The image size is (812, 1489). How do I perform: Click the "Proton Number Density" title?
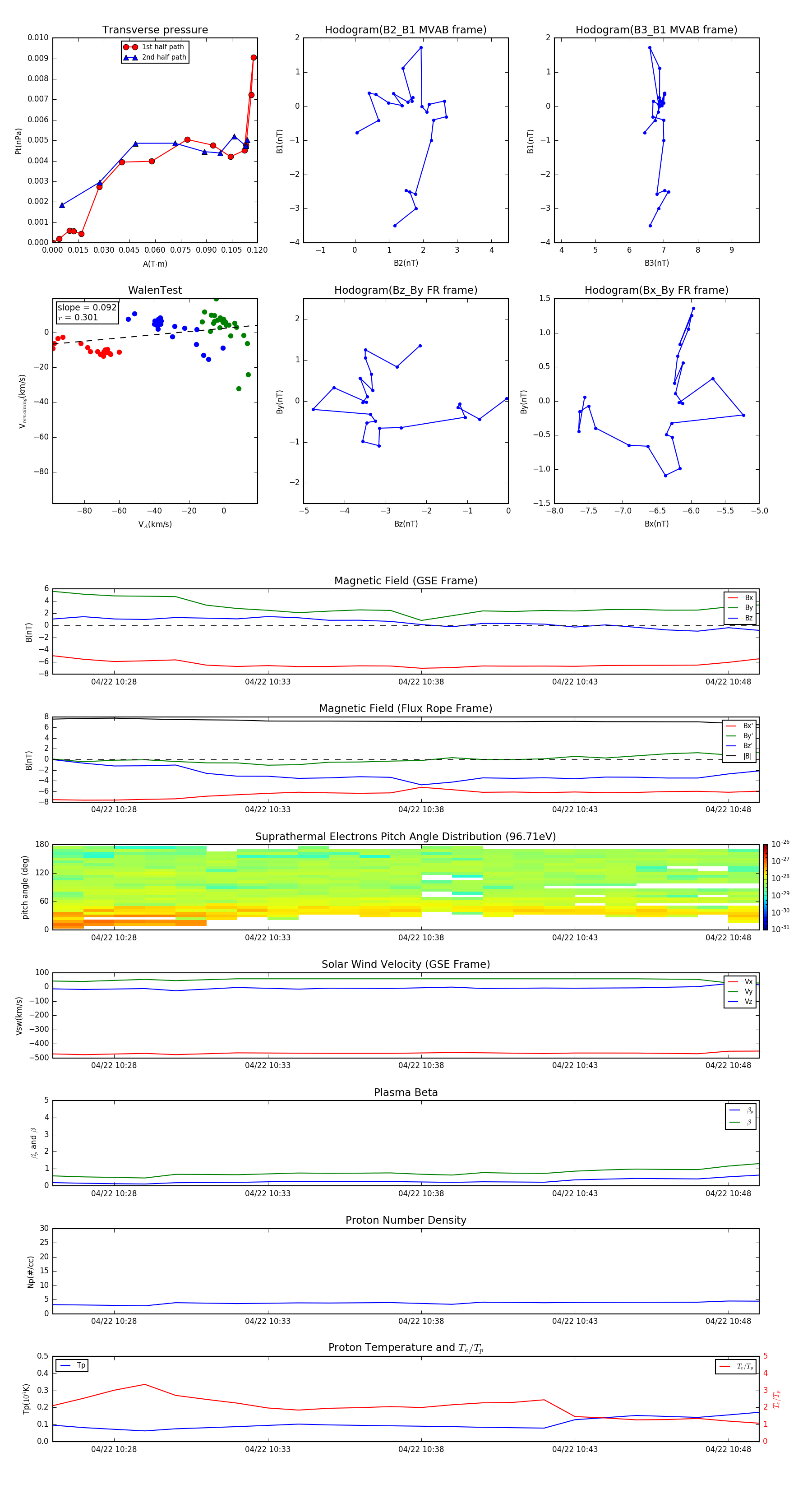(x=406, y=1220)
